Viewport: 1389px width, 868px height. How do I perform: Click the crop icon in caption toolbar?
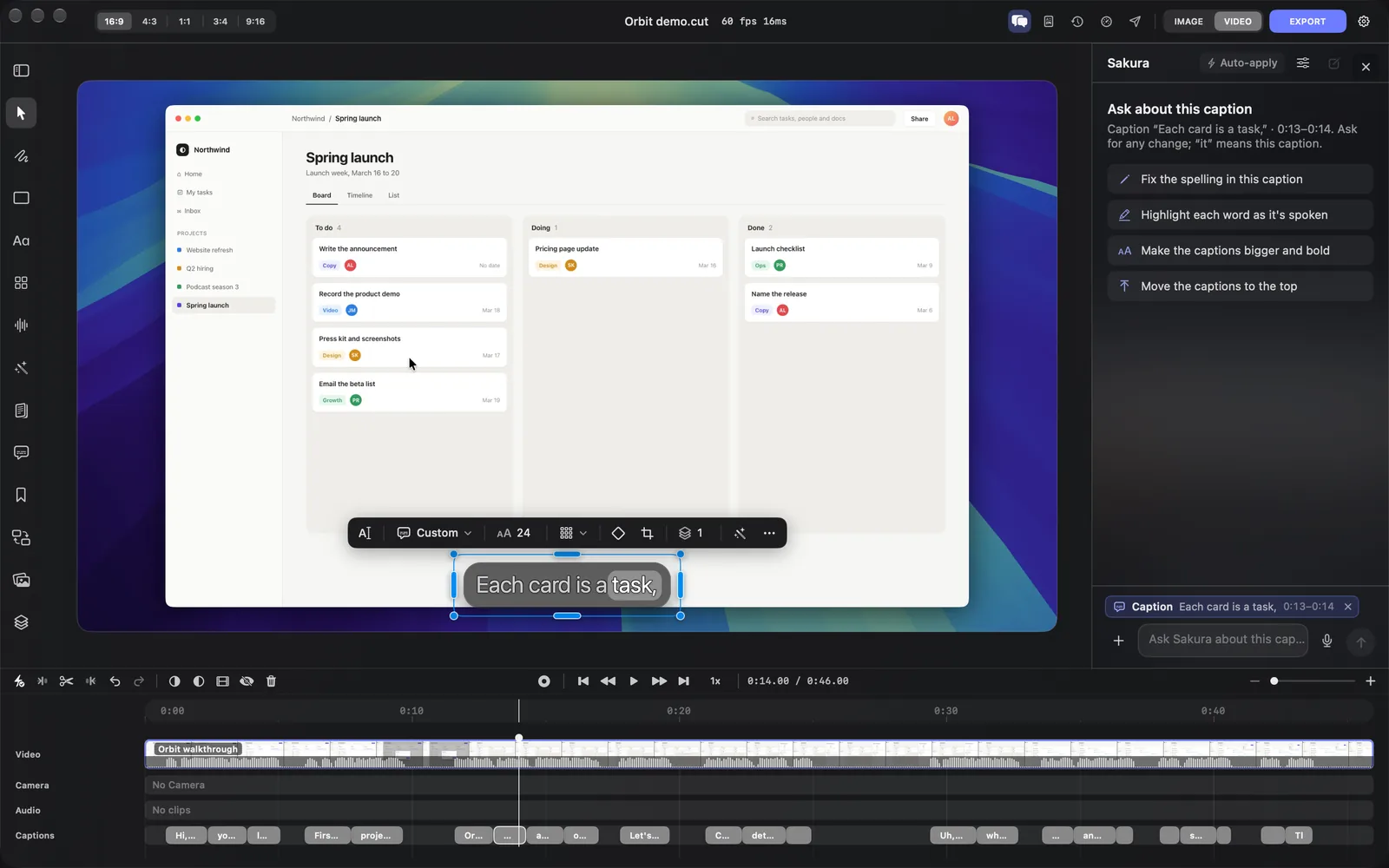point(647,533)
